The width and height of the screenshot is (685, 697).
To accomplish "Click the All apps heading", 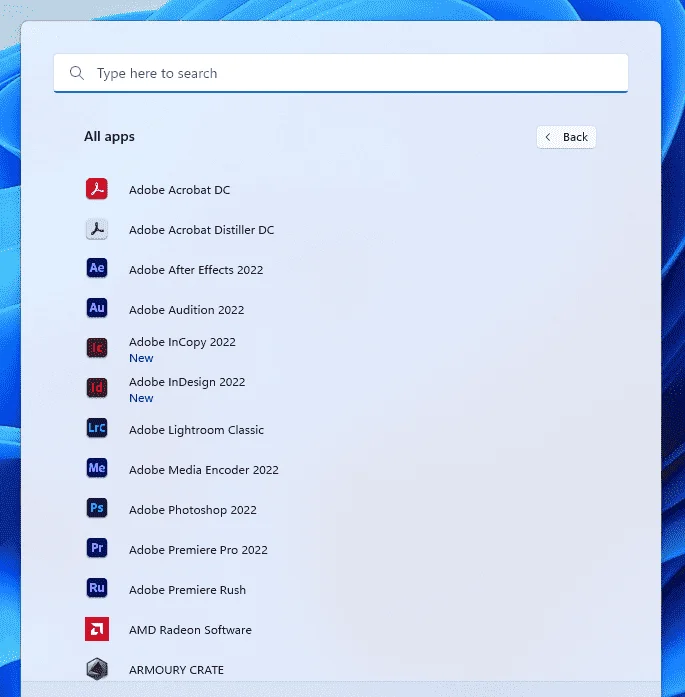I will (109, 136).
